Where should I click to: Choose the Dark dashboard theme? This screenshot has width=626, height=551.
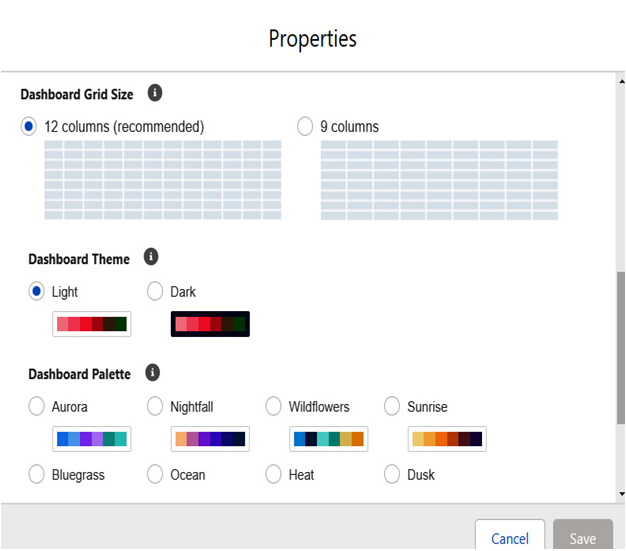tap(155, 291)
